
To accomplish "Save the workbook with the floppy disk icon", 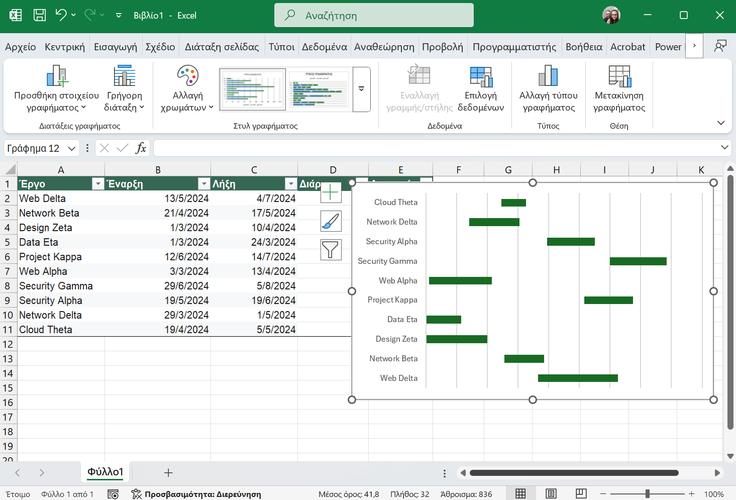I will pyautogui.click(x=39, y=16).
